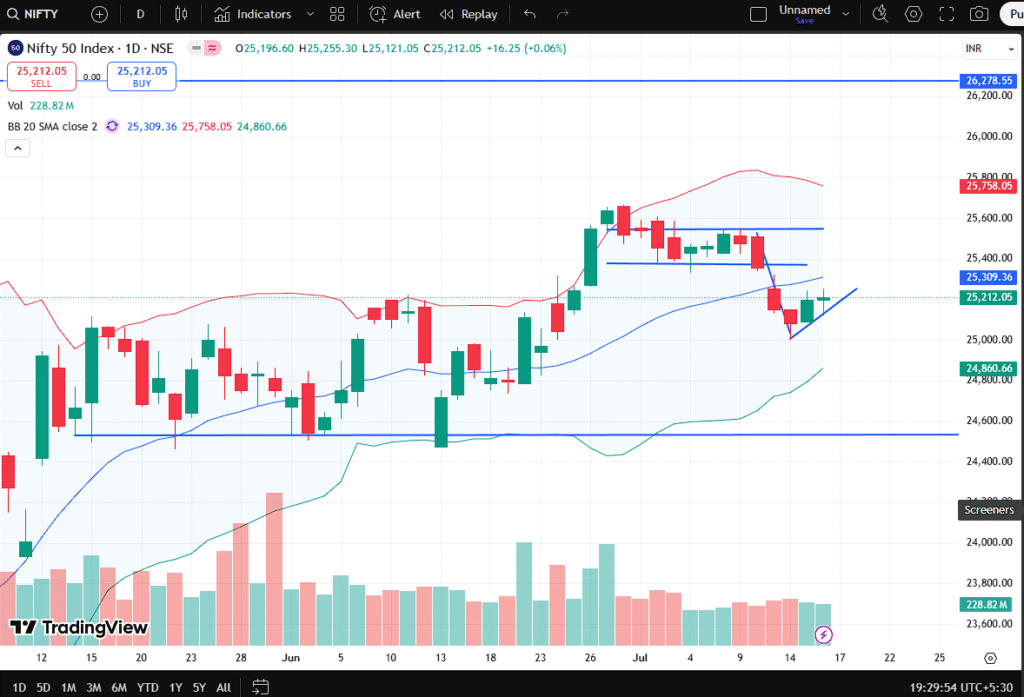Toggle the grey market status pill icon
The width and height of the screenshot is (1024, 697).
click(x=196, y=48)
